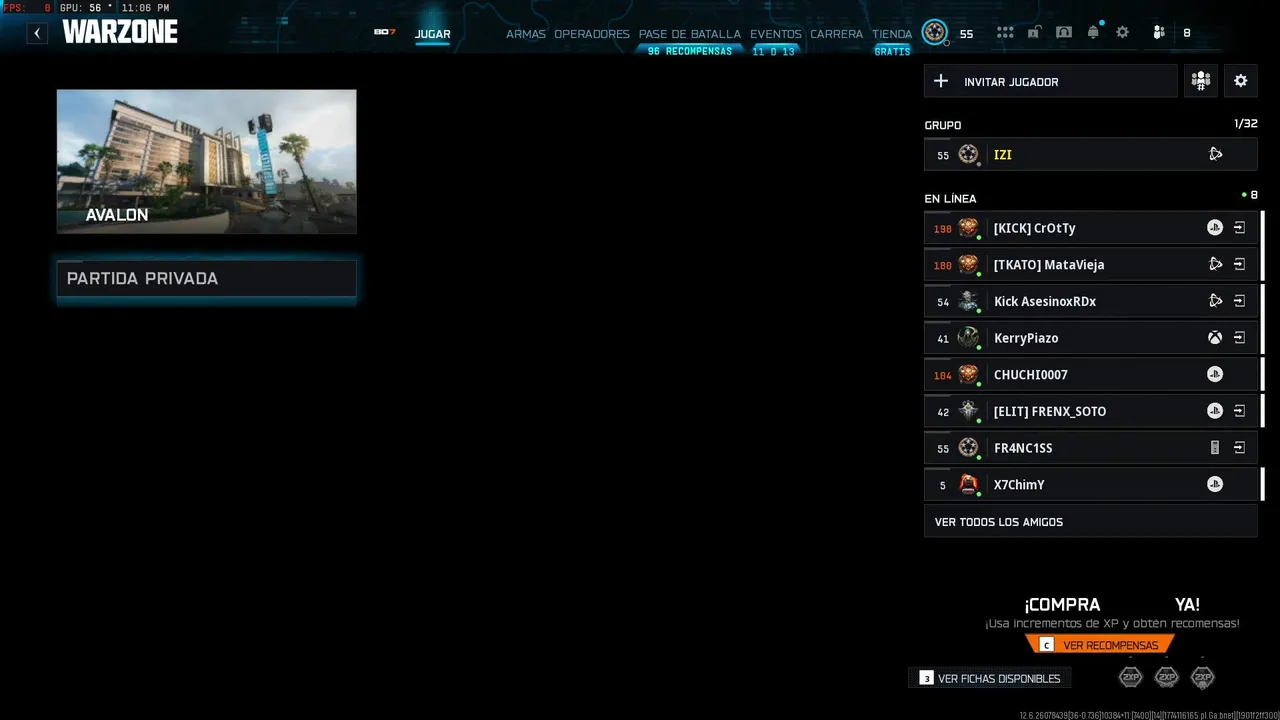1280x720 pixels.
Task: Select PARTIDA PRIVADA button
Action: [206, 279]
